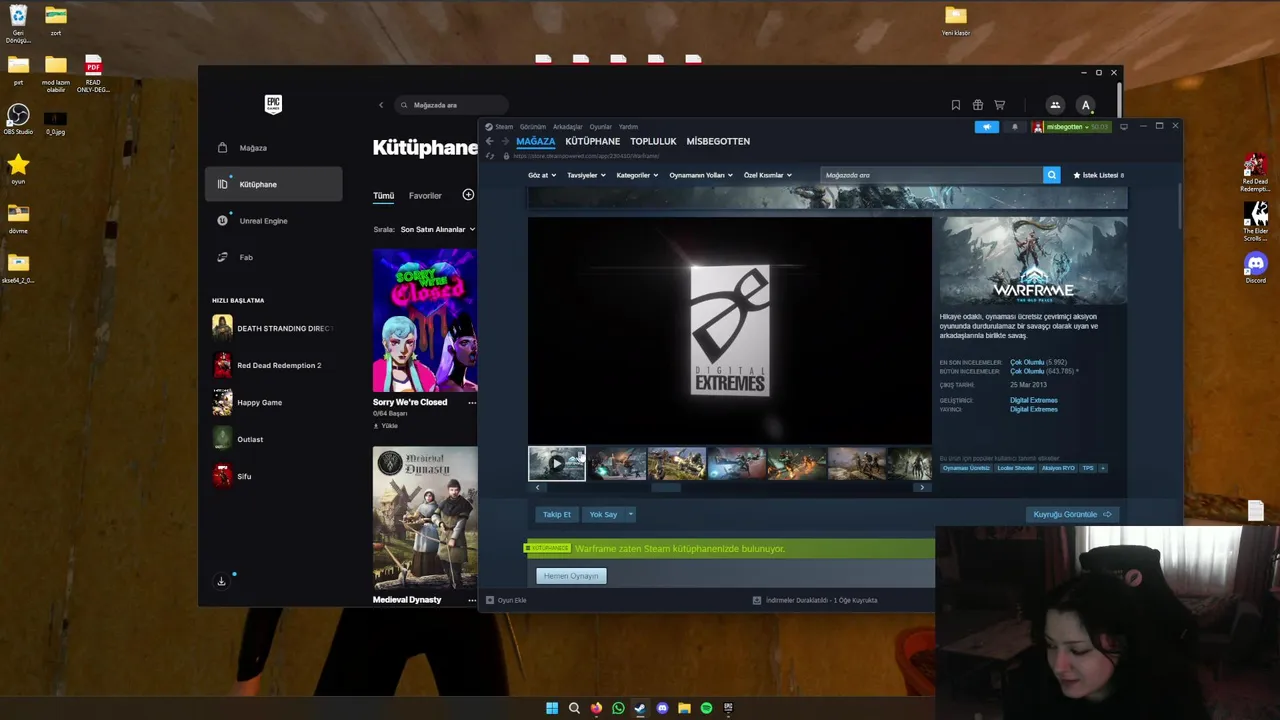Open Steam notifications bell icon
Viewport: 1280px width, 720px height.
[1015, 127]
